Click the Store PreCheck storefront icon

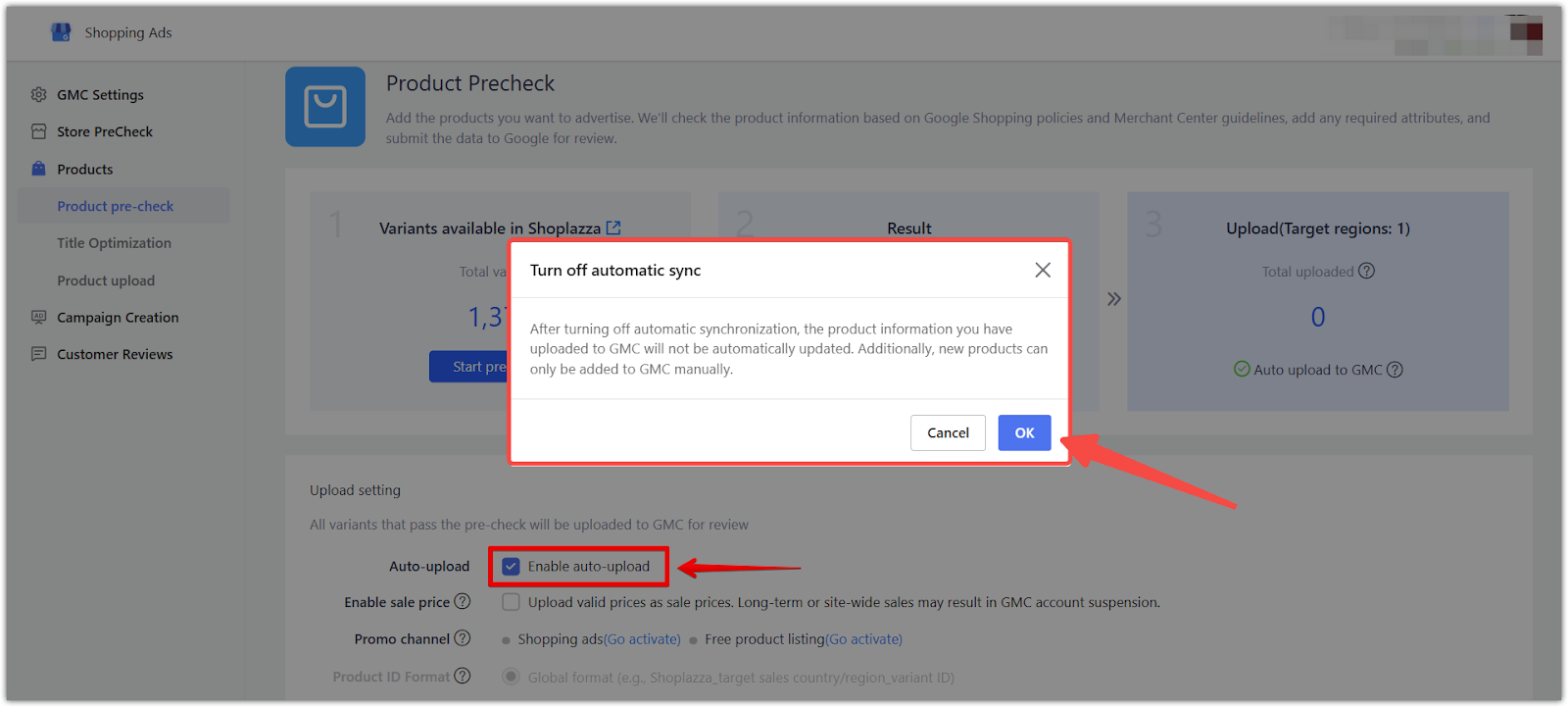pos(39,131)
